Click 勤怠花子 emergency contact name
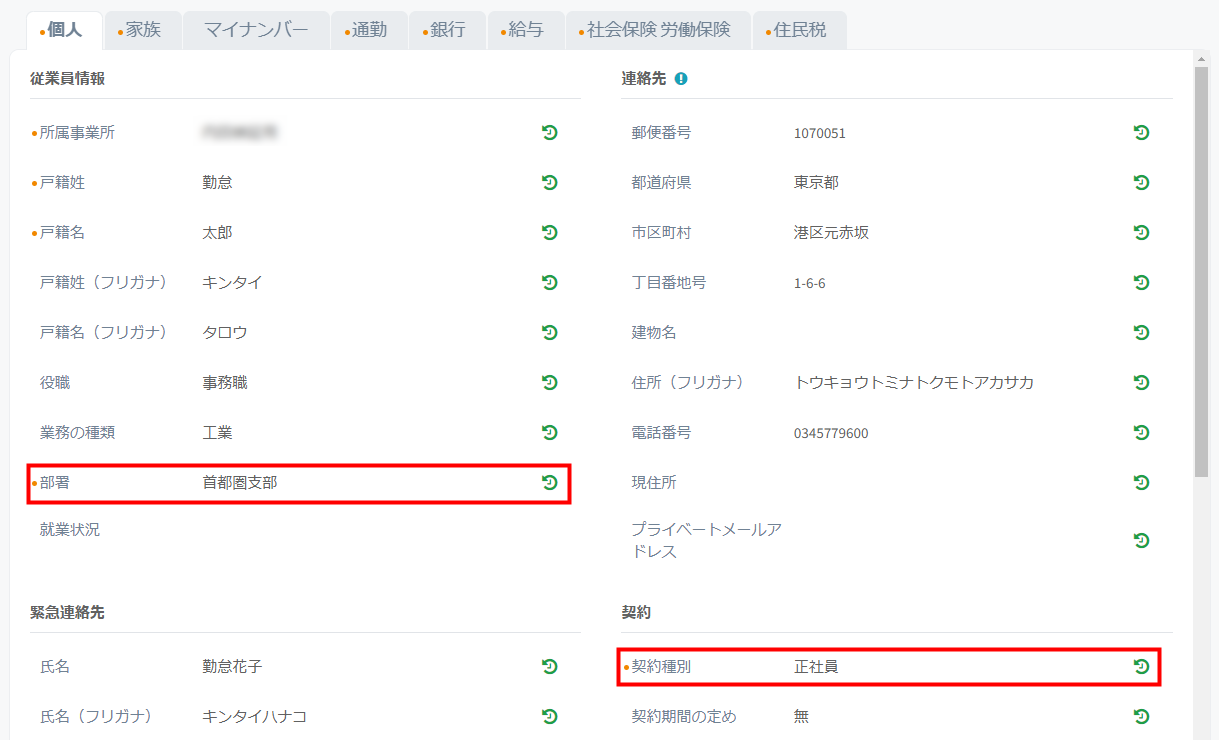This screenshot has width=1219, height=740. [x=232, y=666]
